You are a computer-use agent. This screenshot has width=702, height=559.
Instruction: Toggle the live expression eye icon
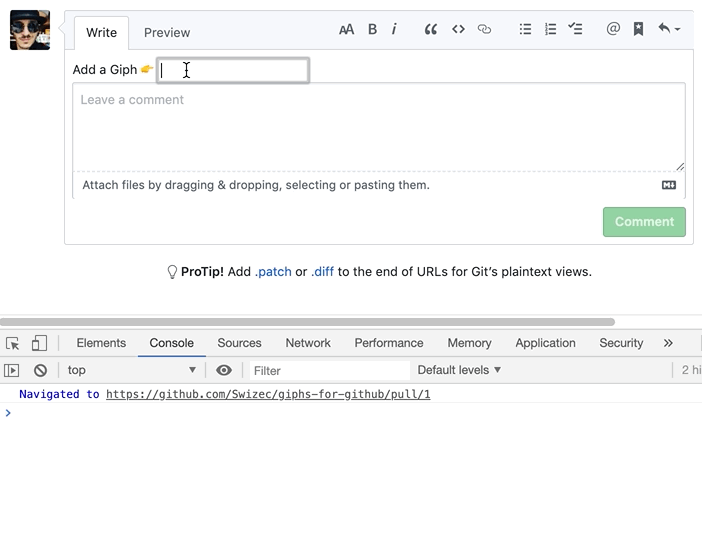pos(224,370)
